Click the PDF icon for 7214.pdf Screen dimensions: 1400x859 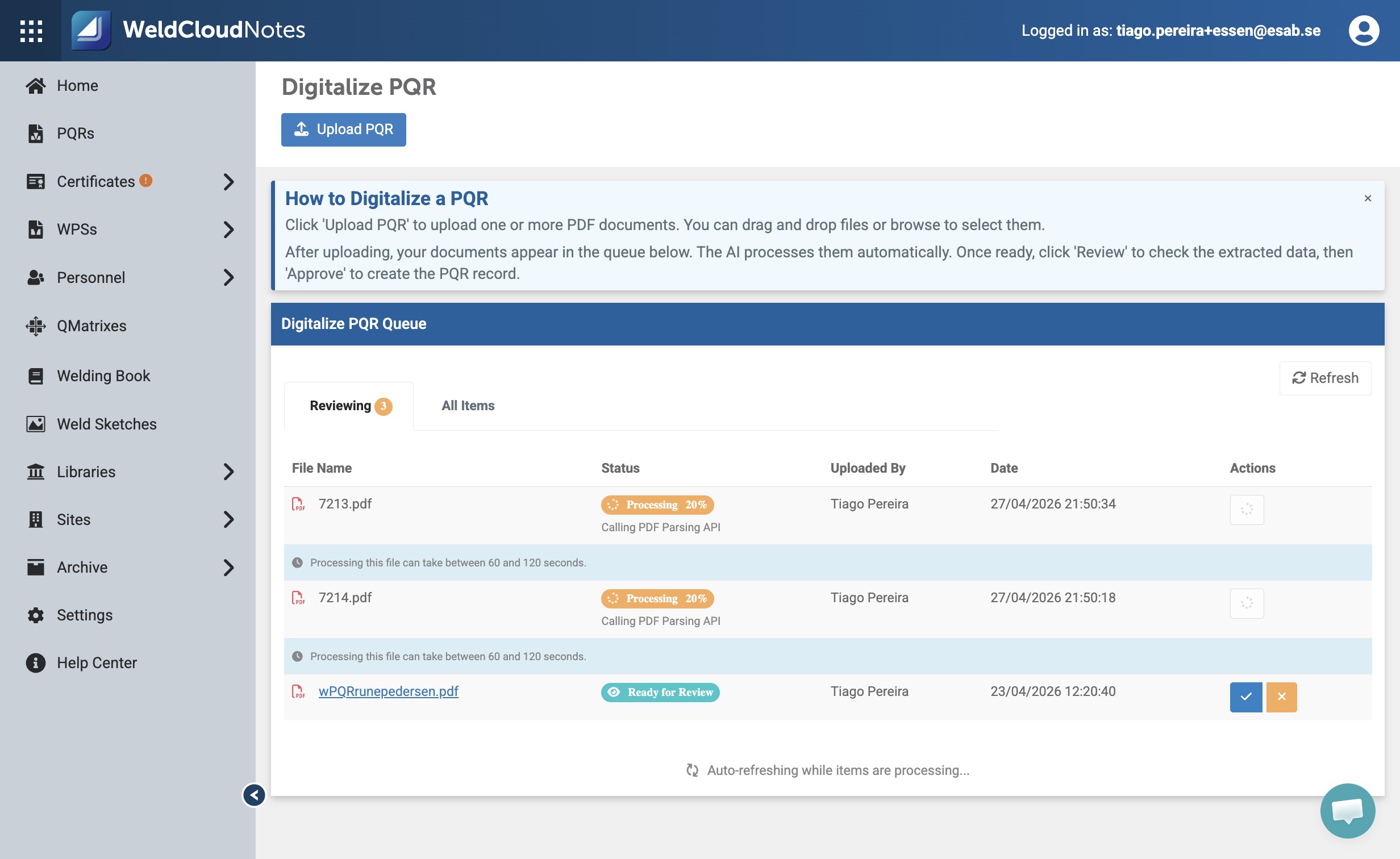click(x=298, y=598)
